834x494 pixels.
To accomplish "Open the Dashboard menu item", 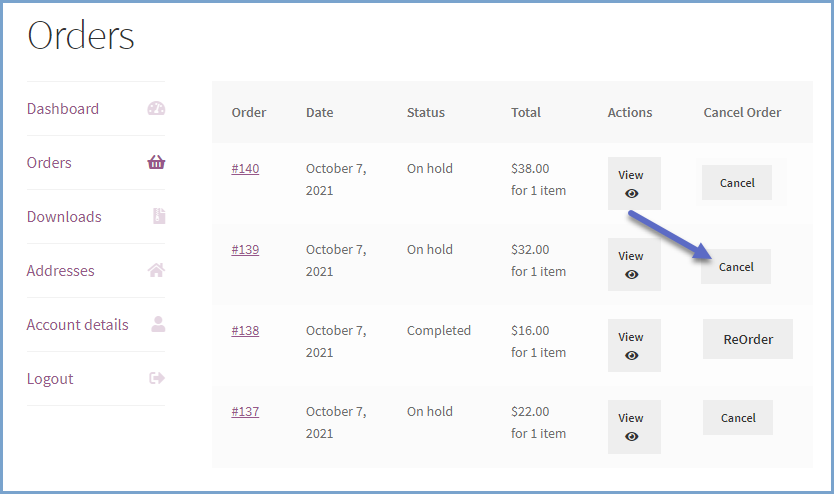I will pos(63,109).
